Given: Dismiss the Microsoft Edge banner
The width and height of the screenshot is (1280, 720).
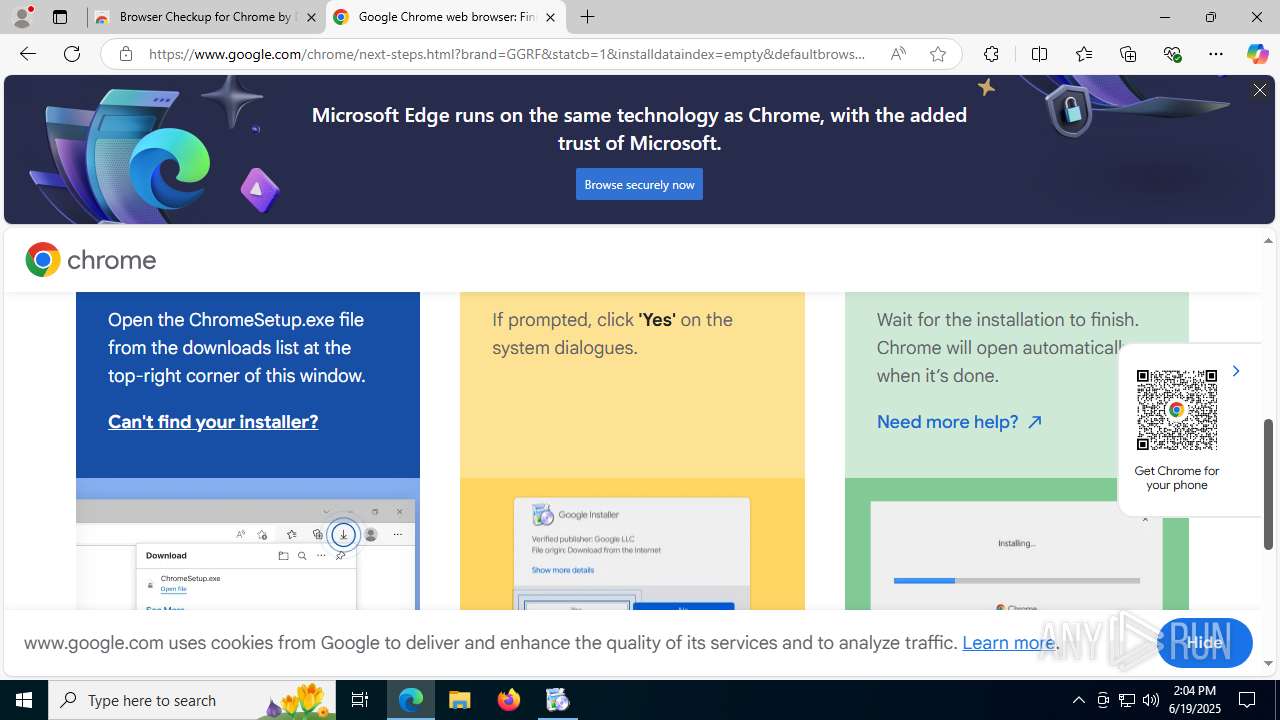Looking at the screenshot, I should 1260,90.
